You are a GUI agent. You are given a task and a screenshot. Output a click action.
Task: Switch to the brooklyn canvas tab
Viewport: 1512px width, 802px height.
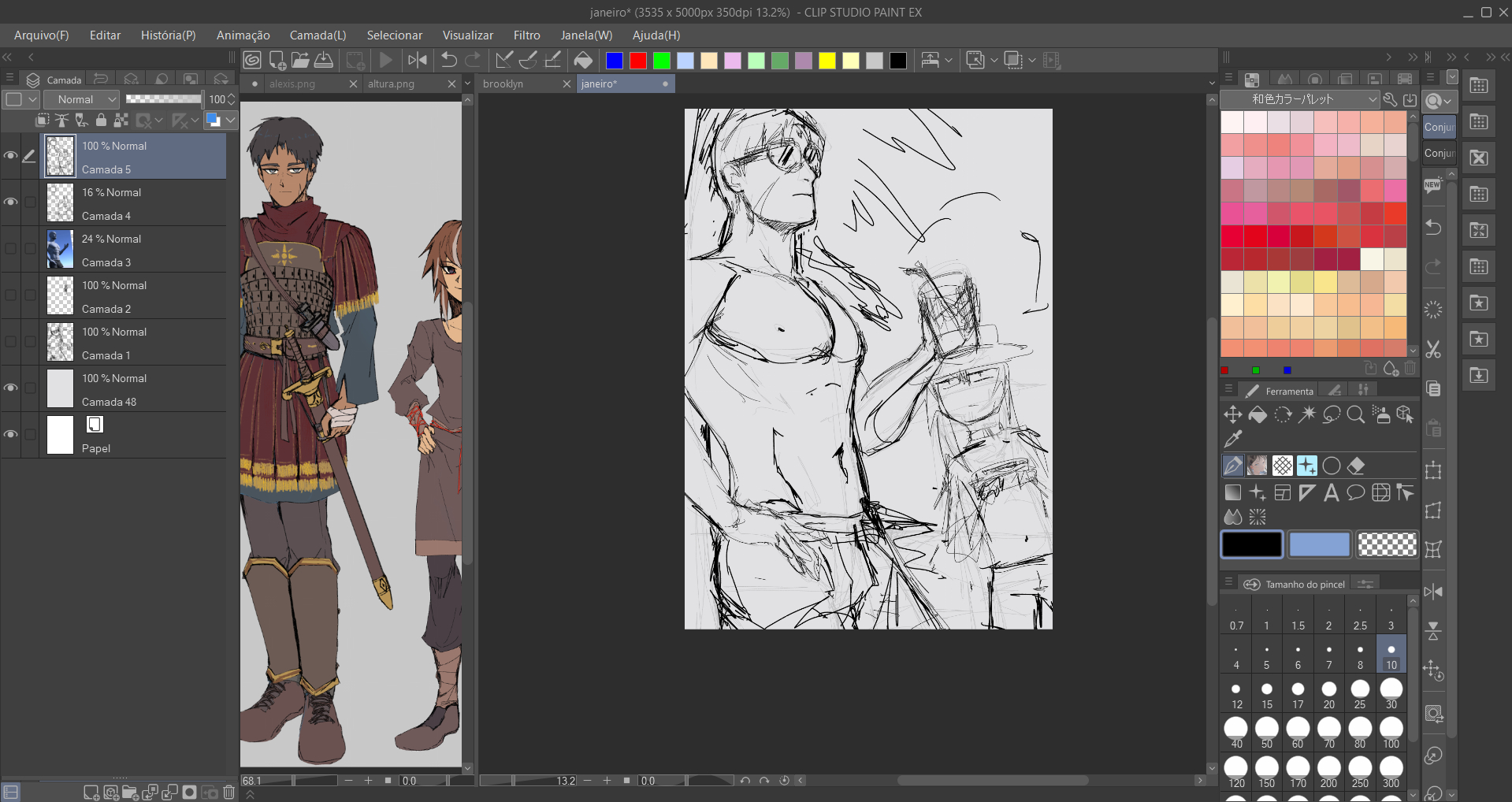pos(504,84)
